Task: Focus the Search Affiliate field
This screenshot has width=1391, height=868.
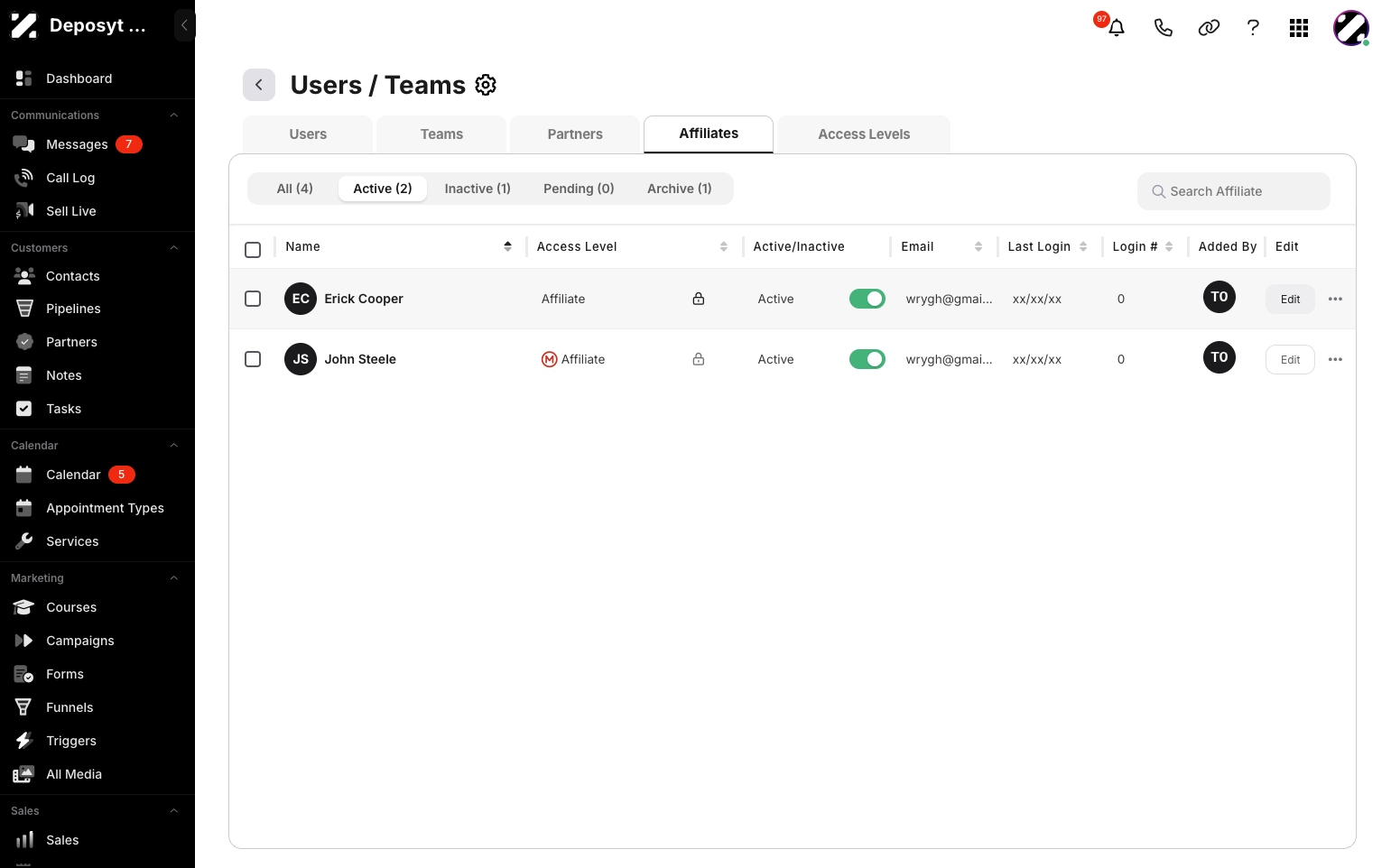Action: 1233,191
